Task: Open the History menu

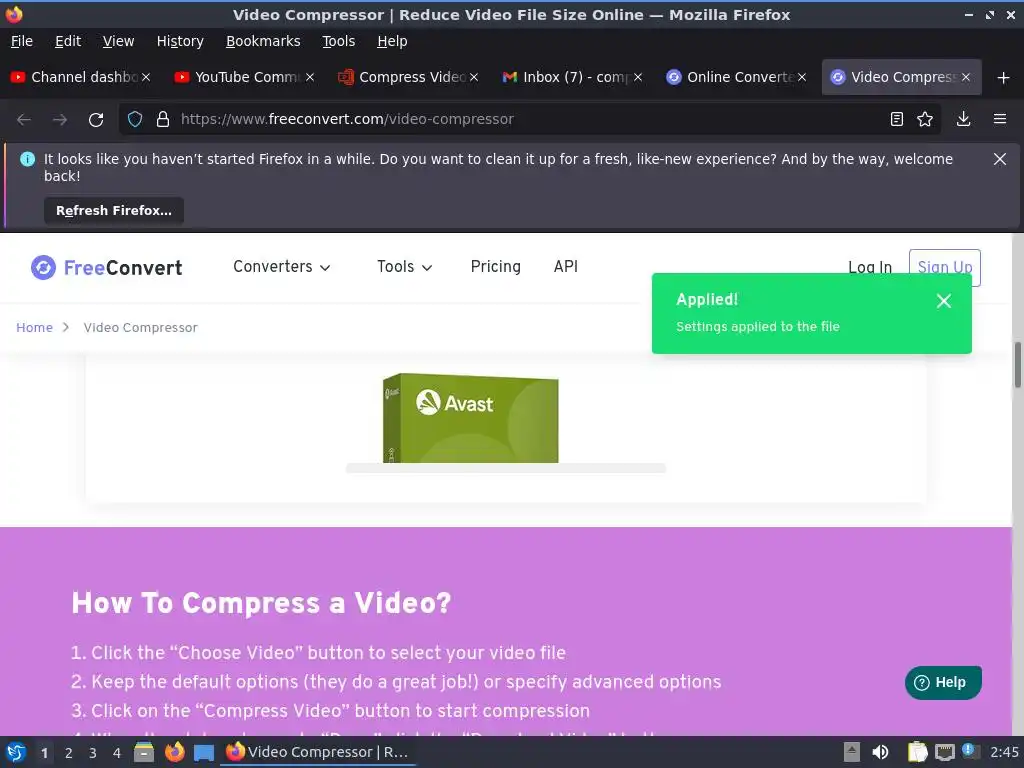Action: pos(180,41)
